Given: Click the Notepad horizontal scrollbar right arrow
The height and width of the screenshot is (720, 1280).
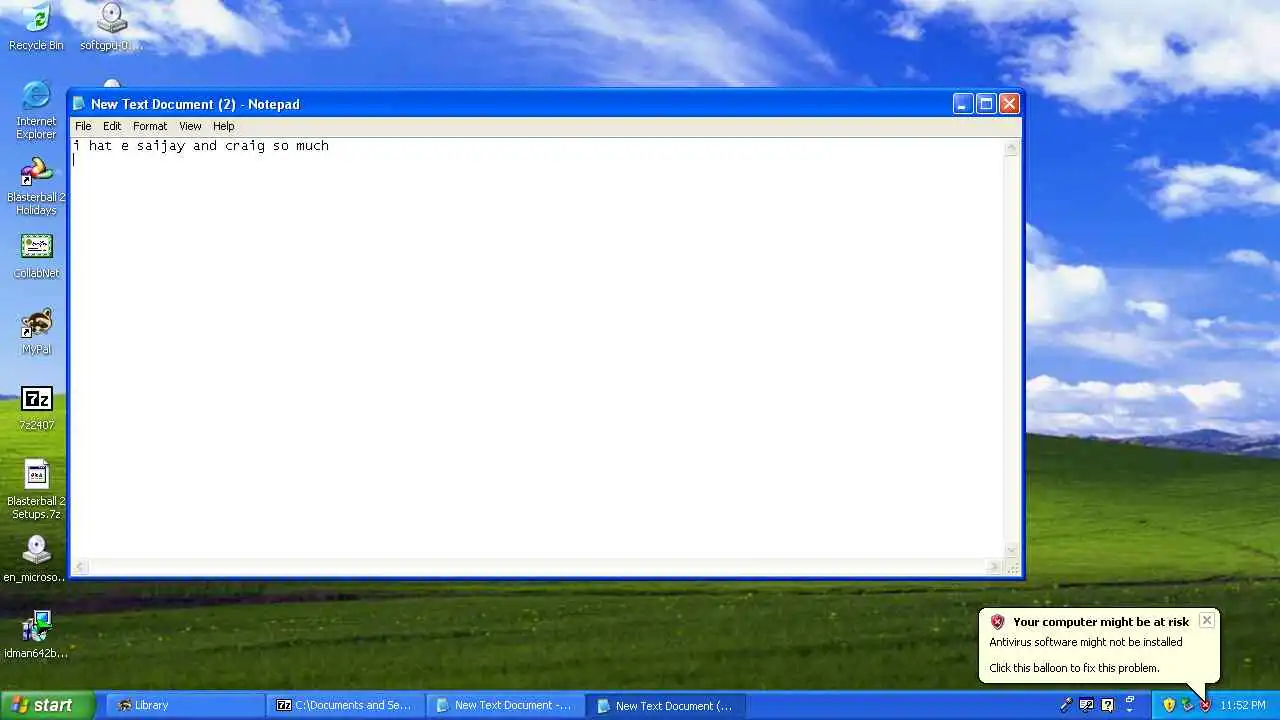Looking at the screenshot, I should click(x=994, y=567).
